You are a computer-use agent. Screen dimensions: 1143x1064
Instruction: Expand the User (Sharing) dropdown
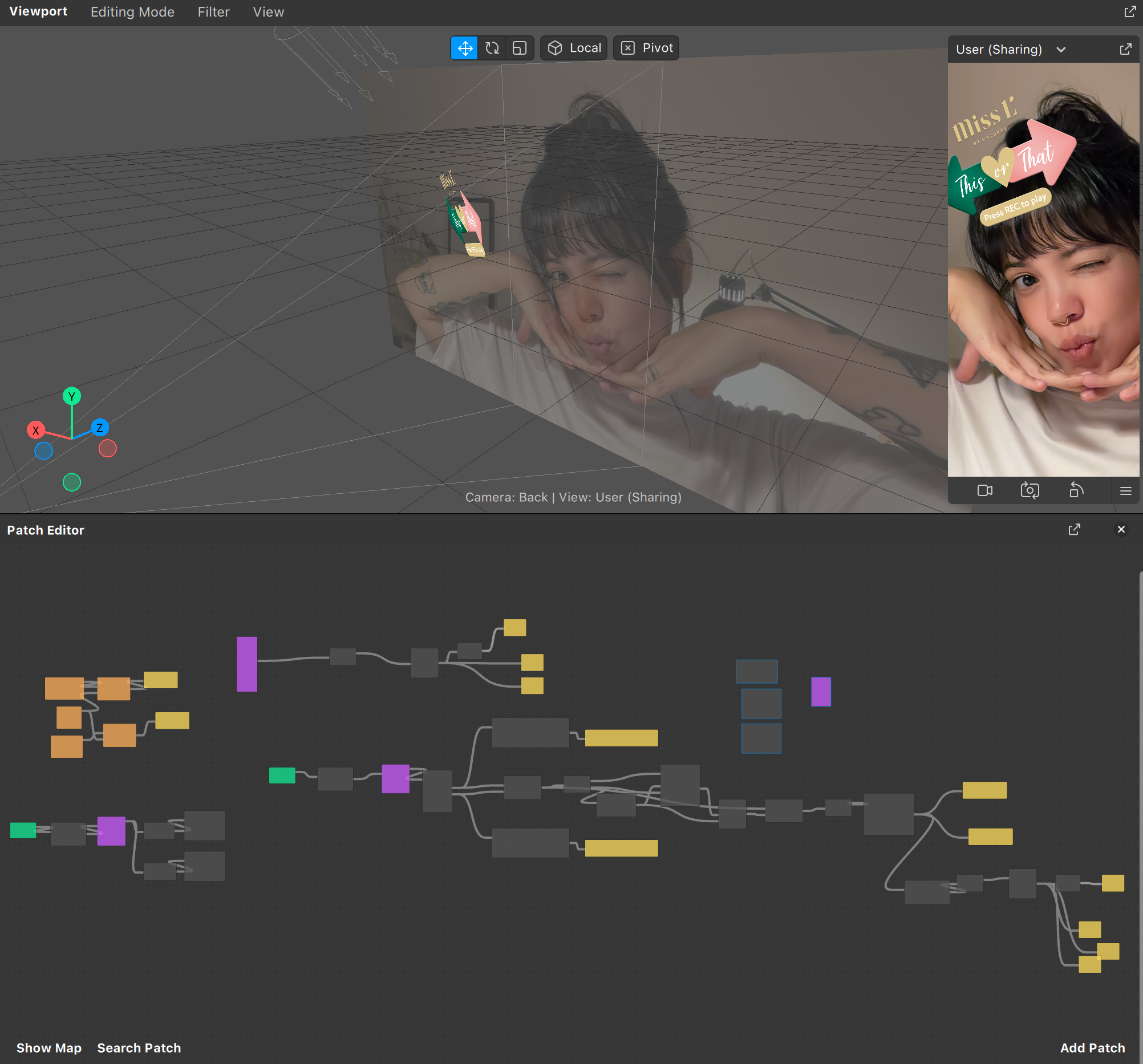pos(1061,50)
